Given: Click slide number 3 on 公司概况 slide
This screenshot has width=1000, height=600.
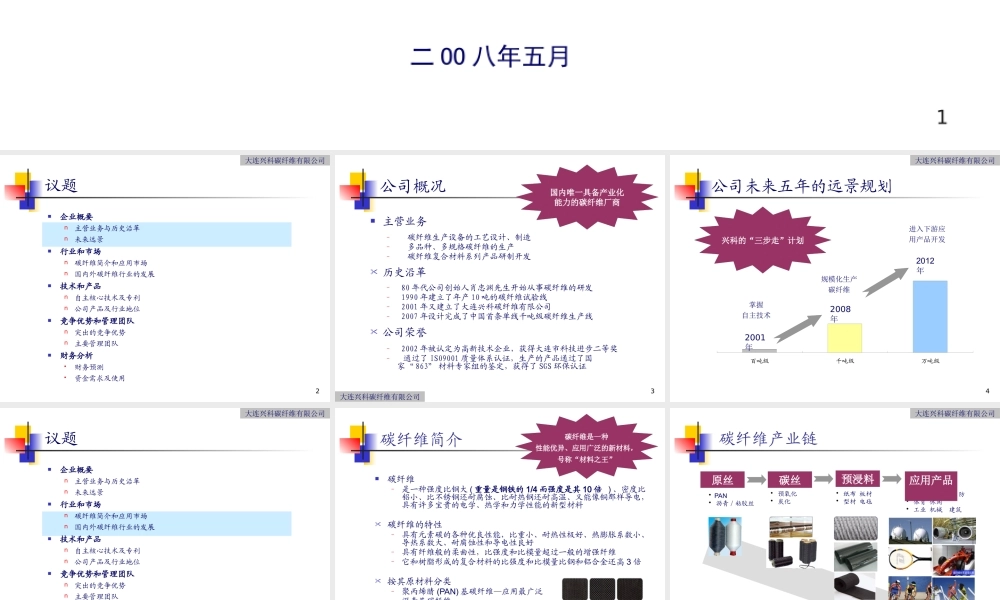Looking at the screenshot, I should [652, 391].
